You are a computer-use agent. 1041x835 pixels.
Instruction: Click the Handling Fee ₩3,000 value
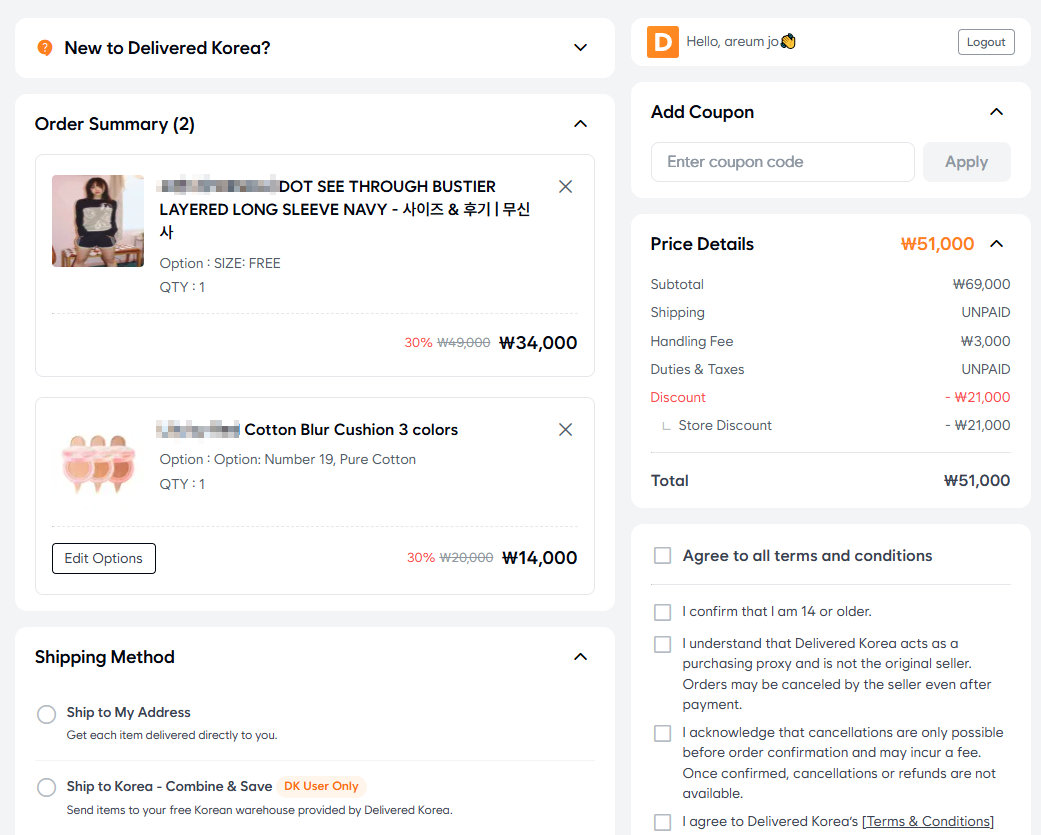coord(985,341)
